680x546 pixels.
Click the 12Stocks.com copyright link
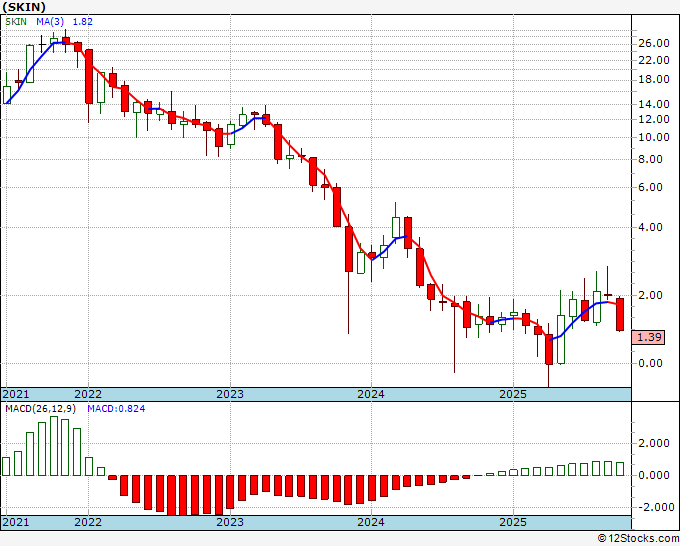point(638,538)
